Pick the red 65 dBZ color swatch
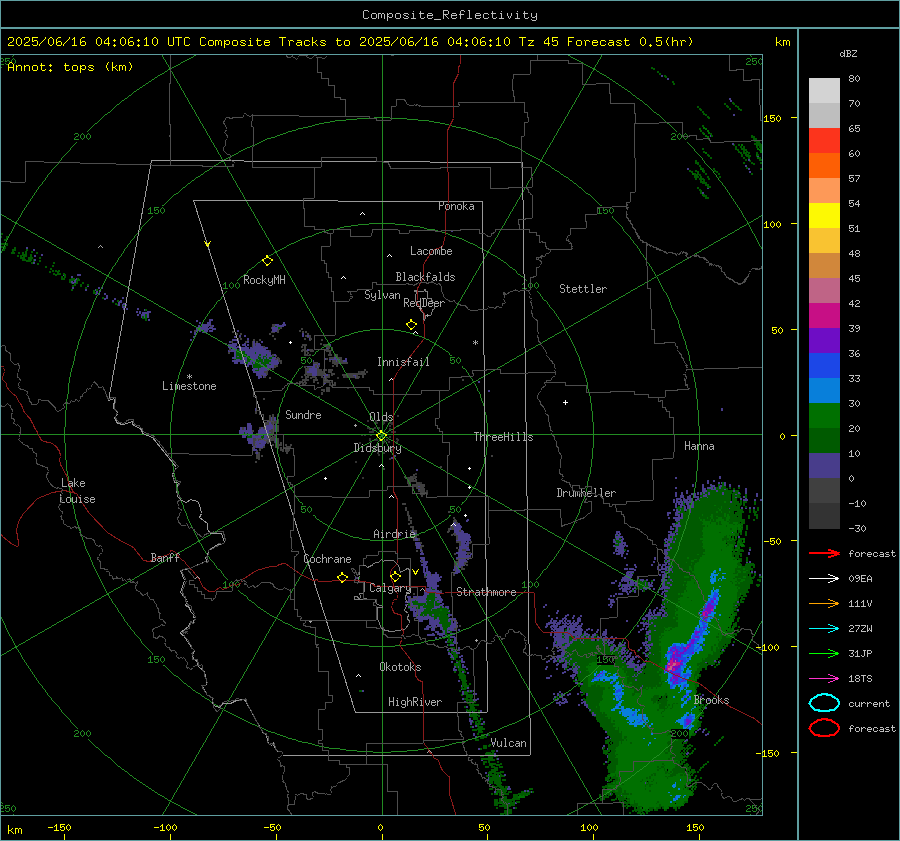This screenshot has height=841, width=900. pos(824,141)
